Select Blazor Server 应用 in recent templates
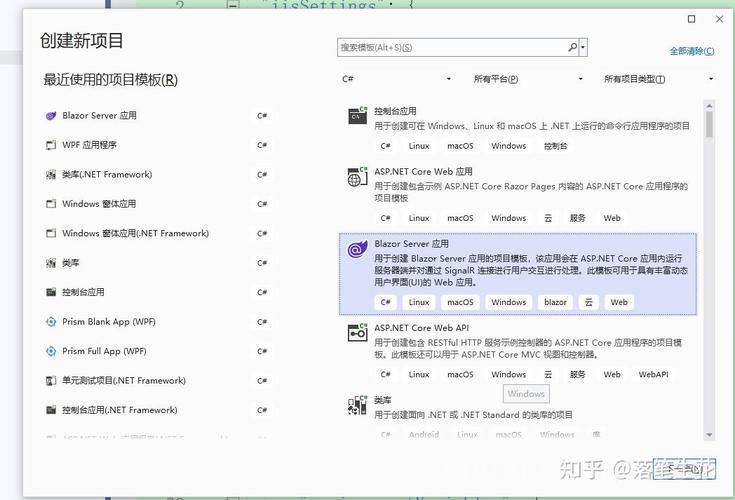735x500 pixels. point(99,116)
